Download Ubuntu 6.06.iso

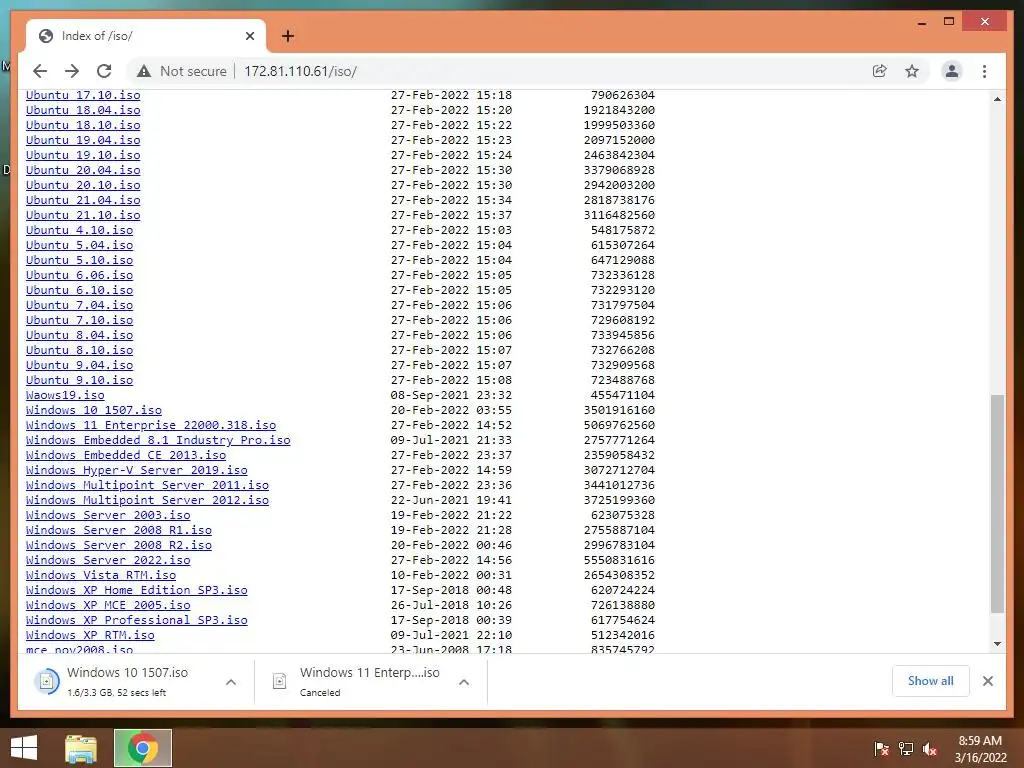click(x=80, y=276)
